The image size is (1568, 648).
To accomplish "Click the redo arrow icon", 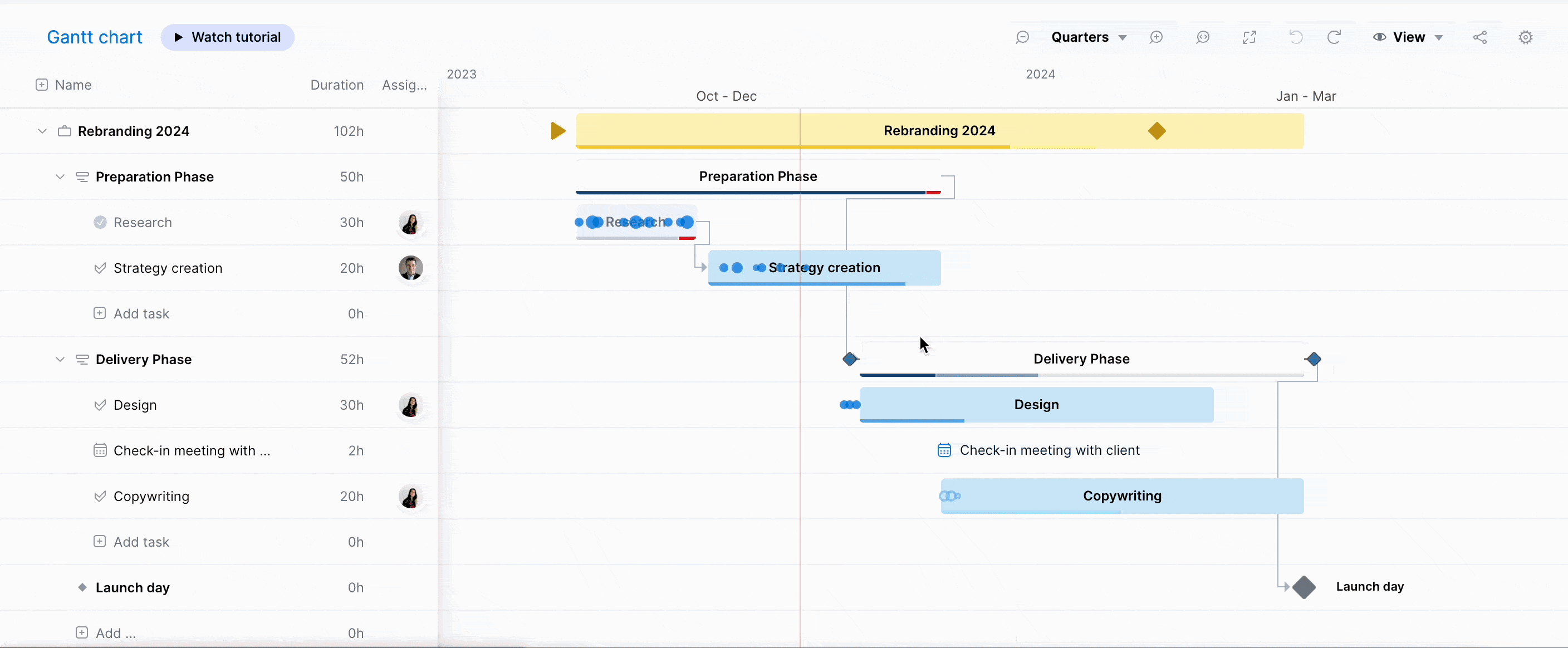I will [1334, 37].
